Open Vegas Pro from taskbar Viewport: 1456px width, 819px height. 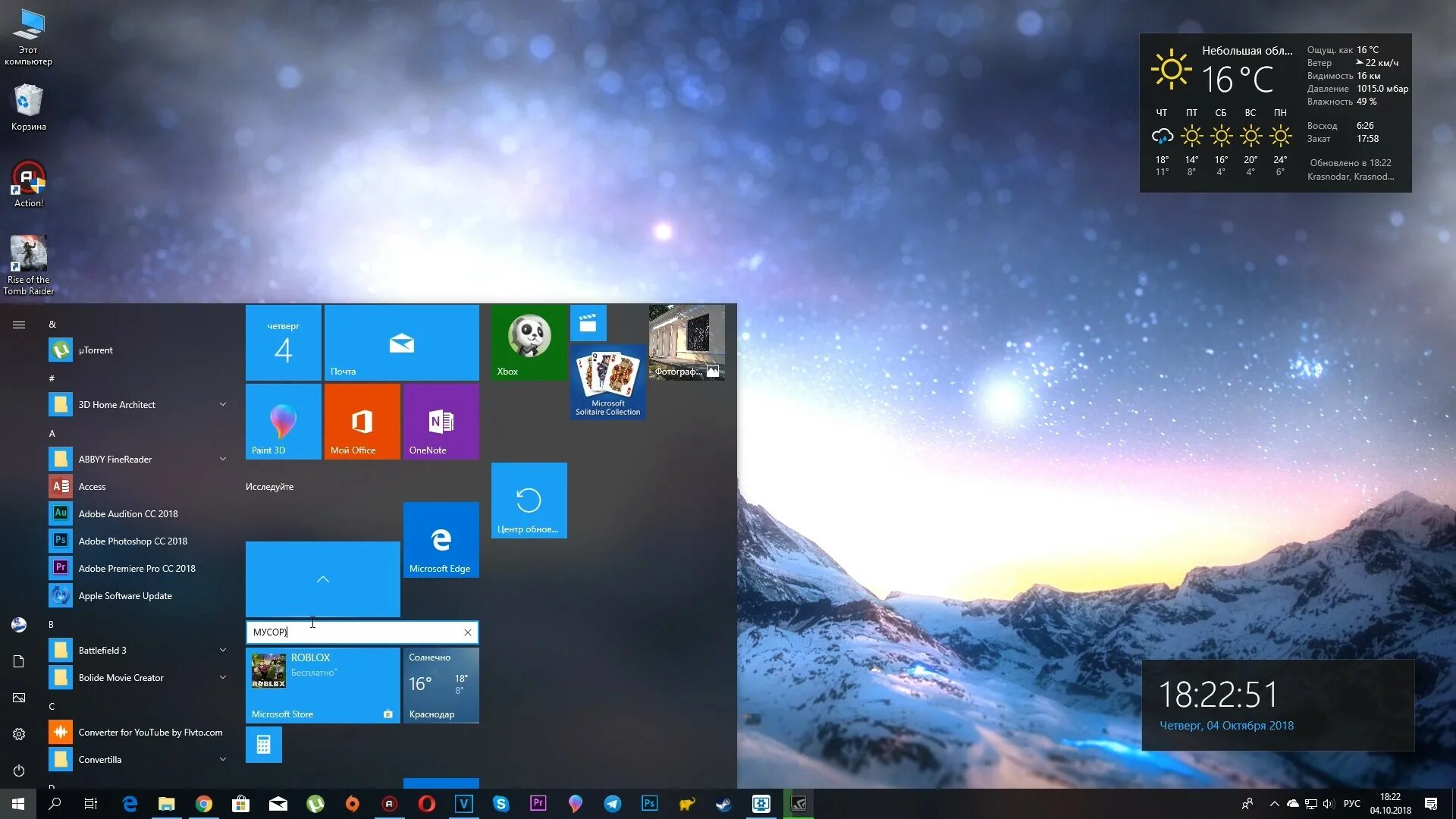(x=463, y=804)
